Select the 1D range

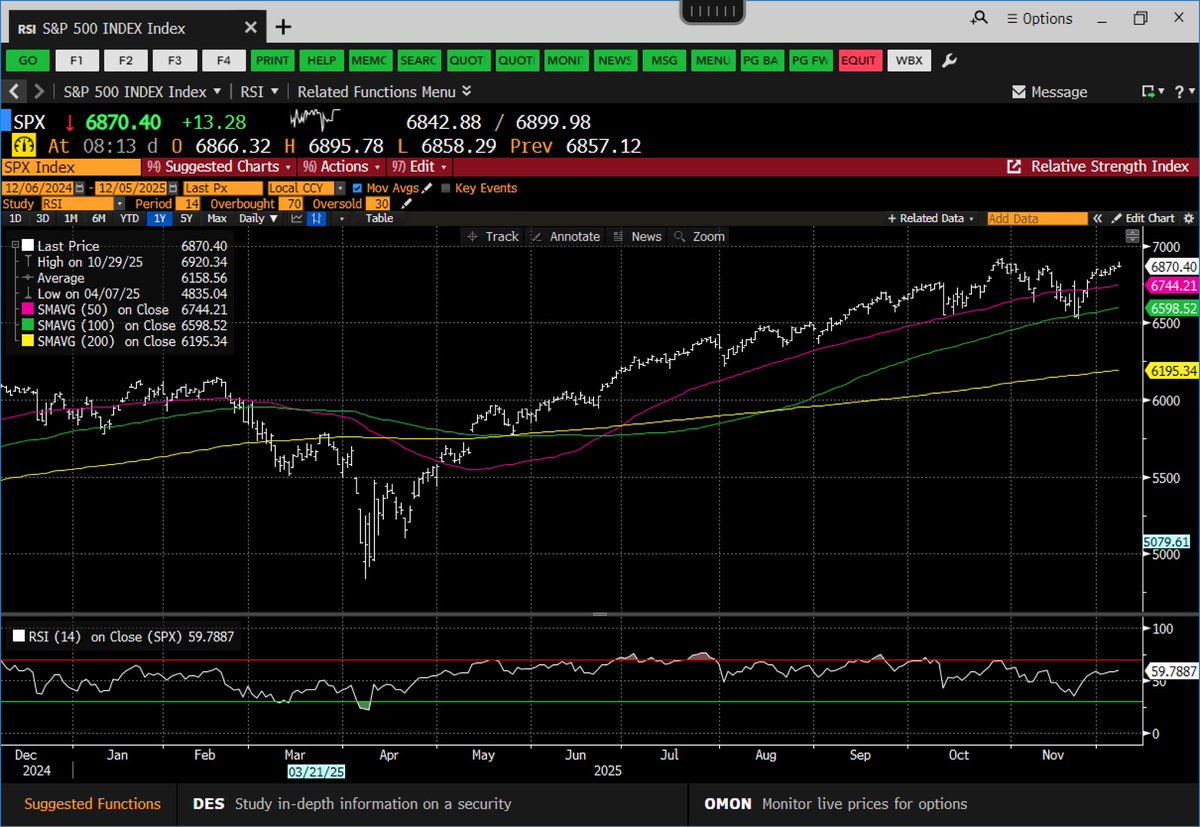point(15,218)
